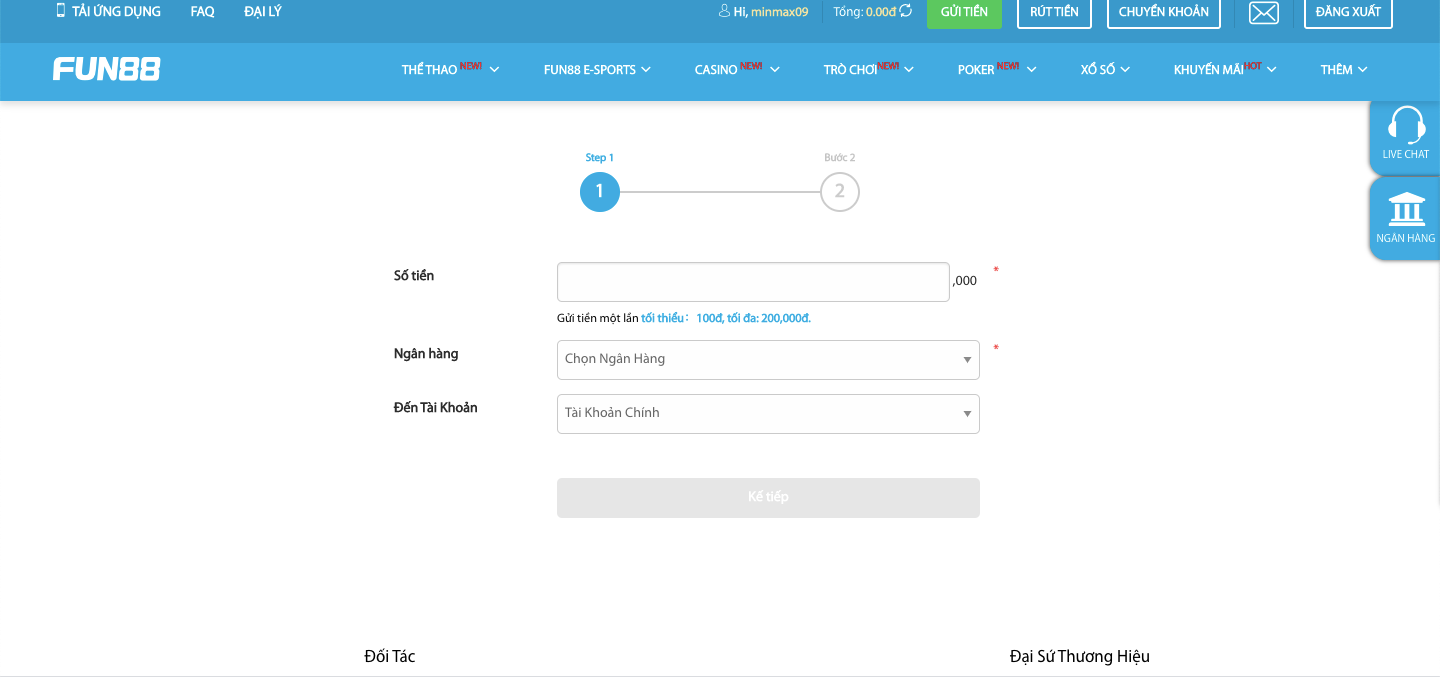
Task: Click username minmax09
Action: 779,12
